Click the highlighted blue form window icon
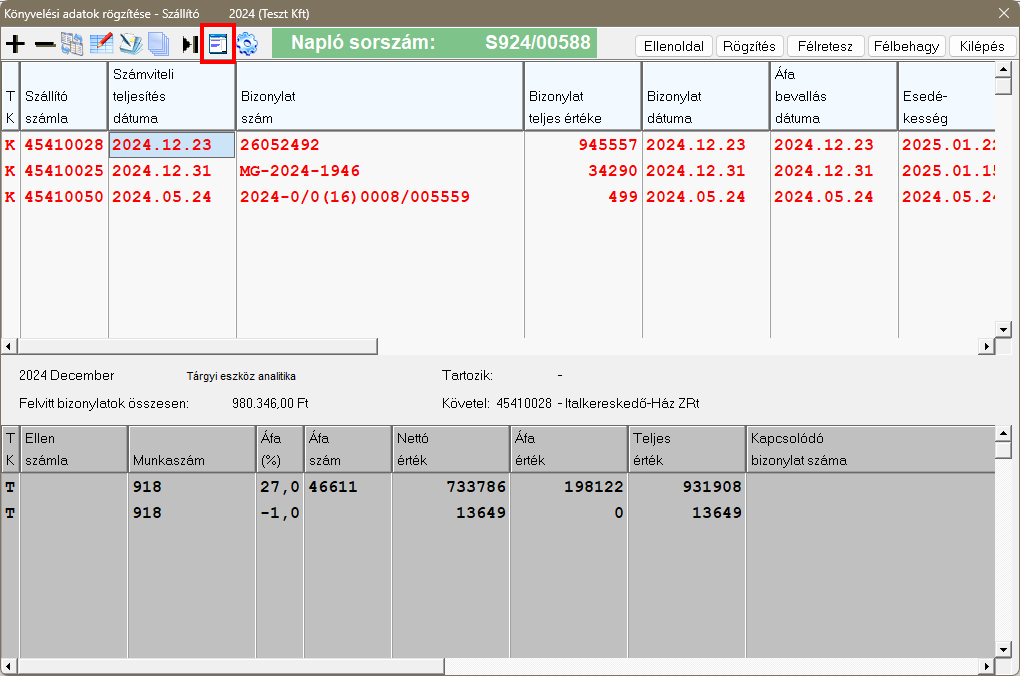Screen dimensions: 1020x676 [218, 45]
